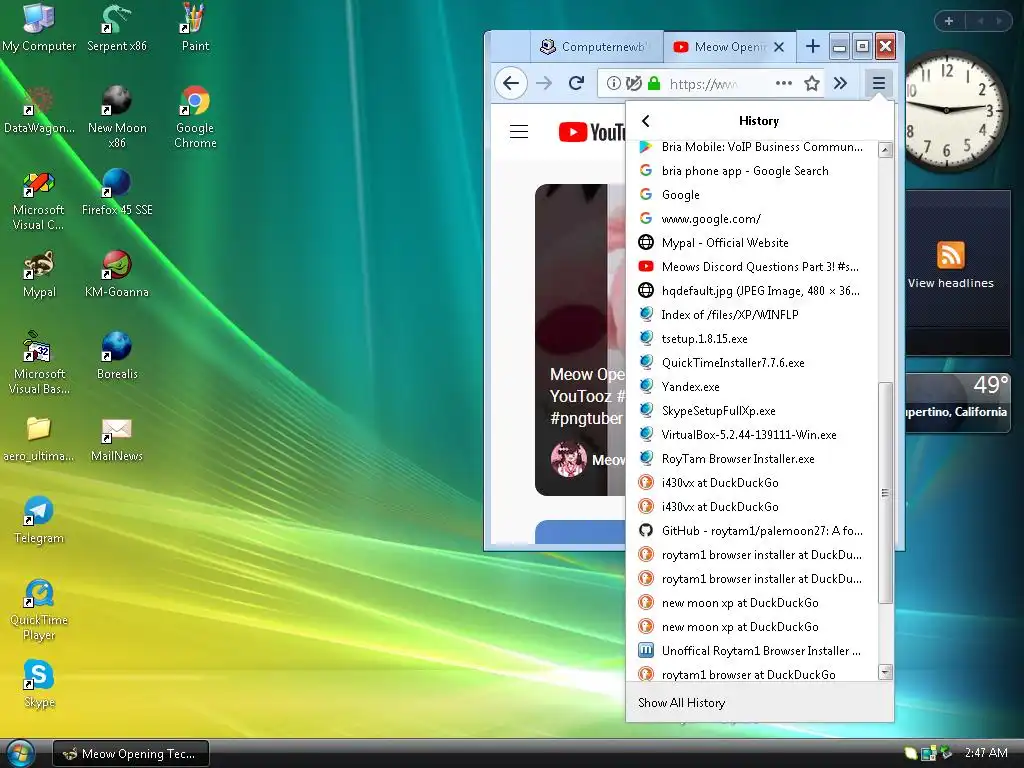Select the Skype desktop shortcut
The height and width of the screenshot is (768, 1024).
(x=39, y=684)
